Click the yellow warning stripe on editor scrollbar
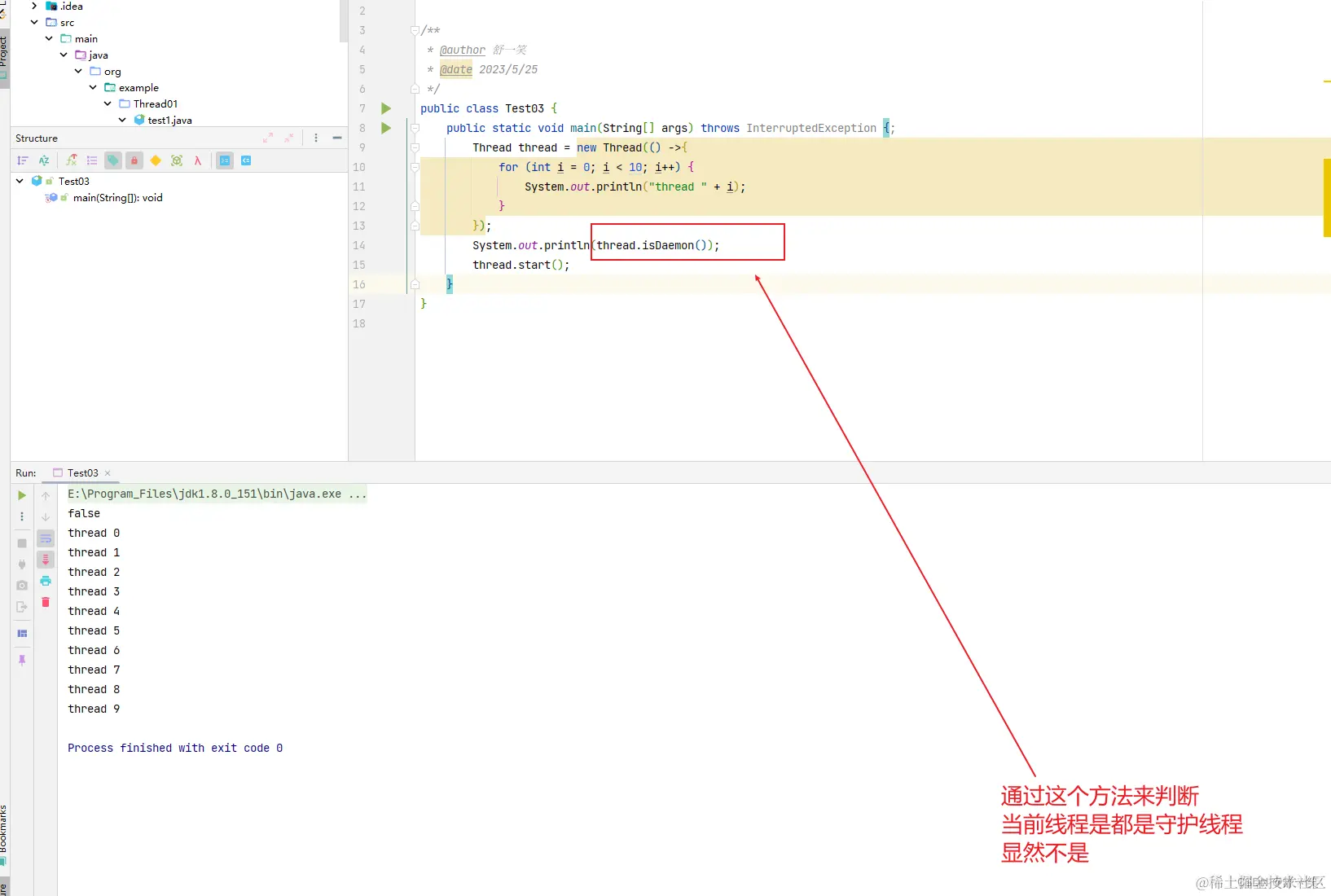The image size is (1331, 896). pos(1327,198)
